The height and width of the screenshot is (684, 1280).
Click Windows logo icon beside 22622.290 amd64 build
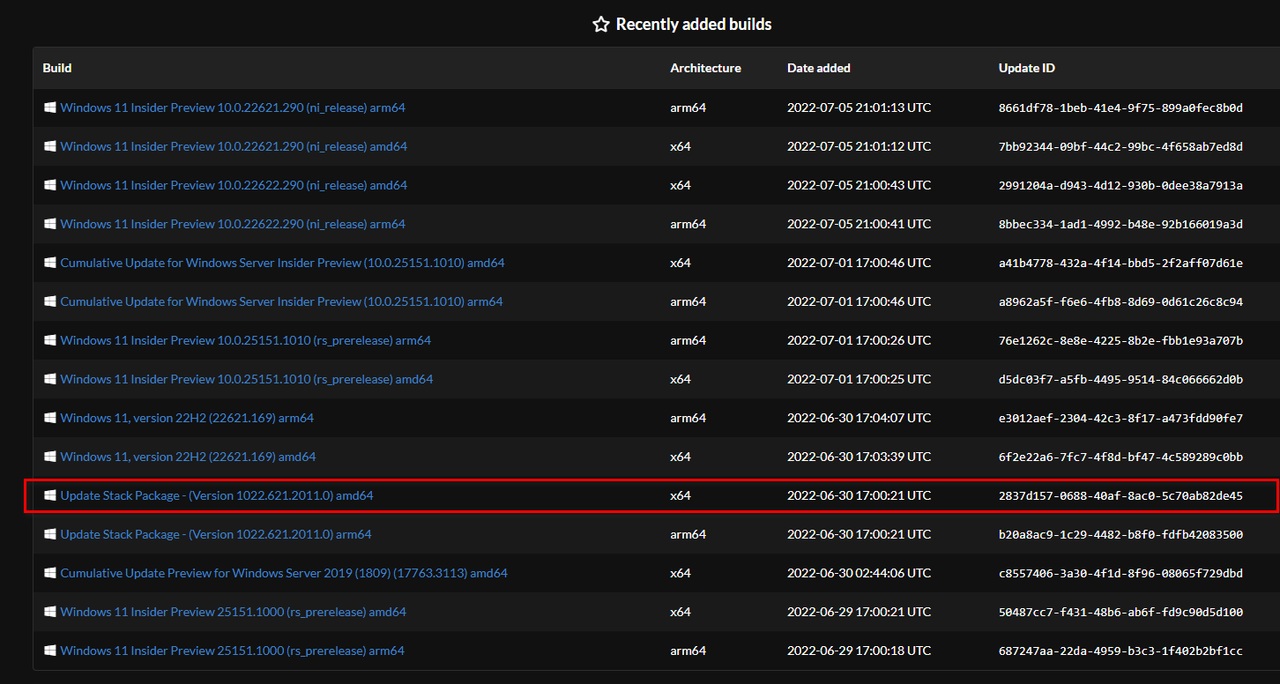50,185
